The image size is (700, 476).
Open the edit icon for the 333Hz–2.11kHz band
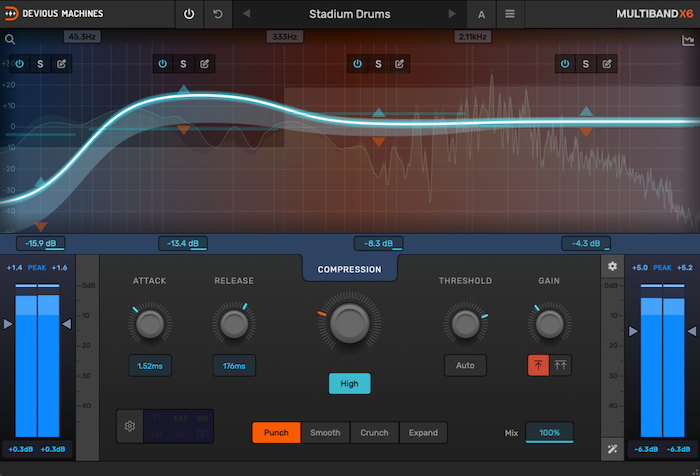click(x=400, y=64)
